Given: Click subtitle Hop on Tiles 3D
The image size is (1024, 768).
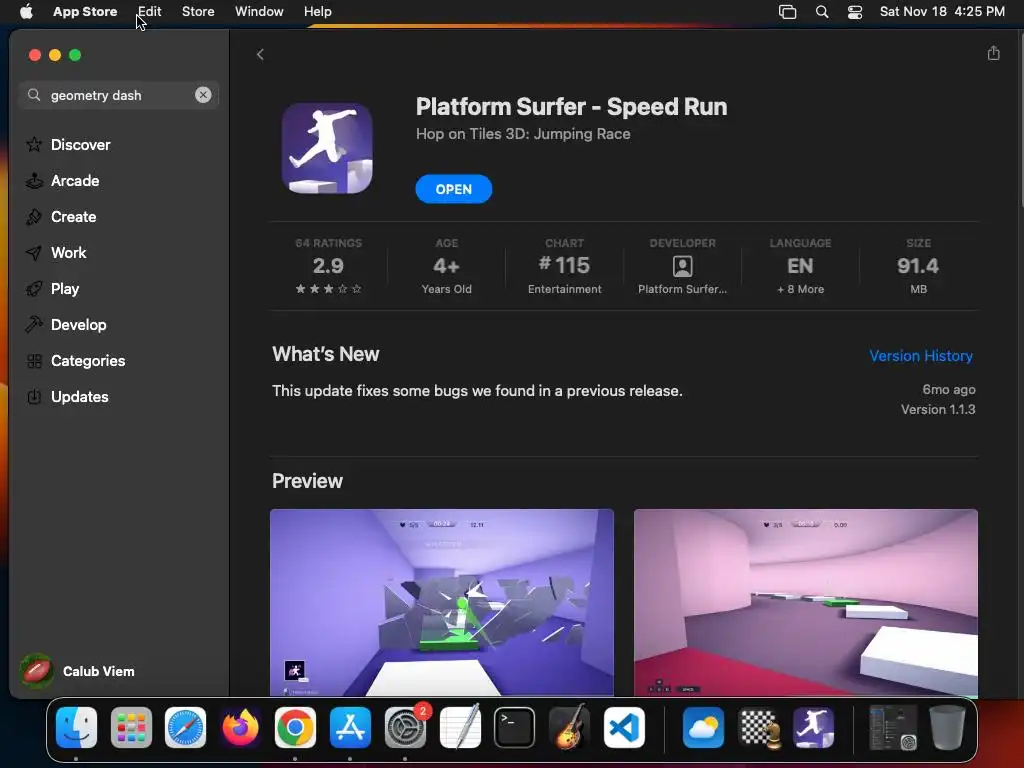Looking at the screenshot, I should (x=523, y=134).
